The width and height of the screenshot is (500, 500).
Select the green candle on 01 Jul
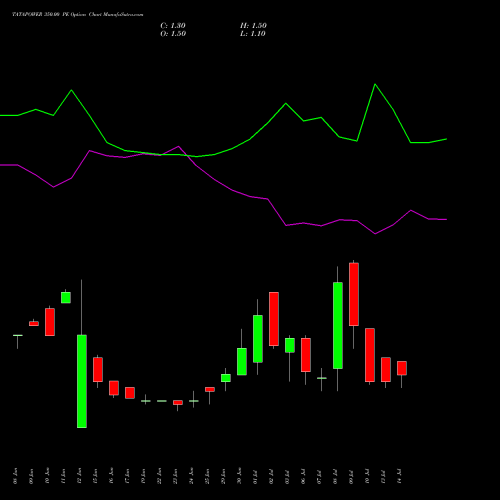click(258, 339)
